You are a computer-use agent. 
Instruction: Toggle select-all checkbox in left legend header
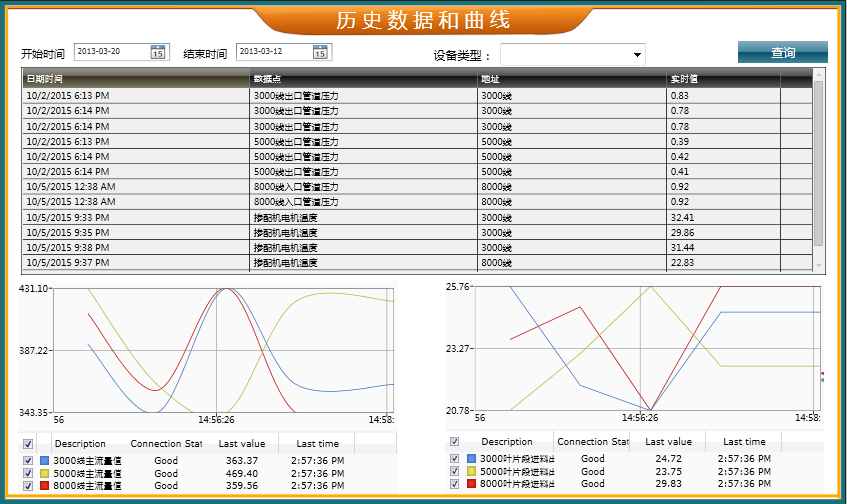(28, 444)
